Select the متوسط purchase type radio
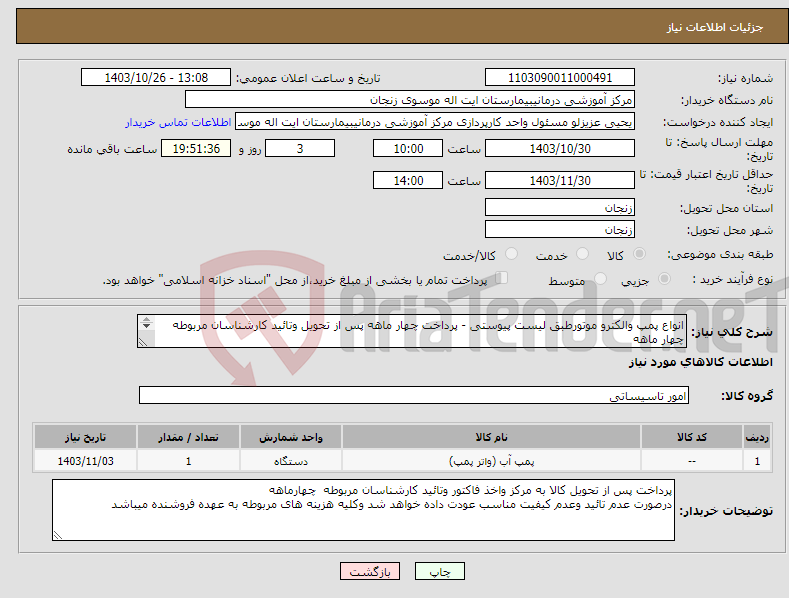This screenshot has height=598, width=789. [600, 278]
